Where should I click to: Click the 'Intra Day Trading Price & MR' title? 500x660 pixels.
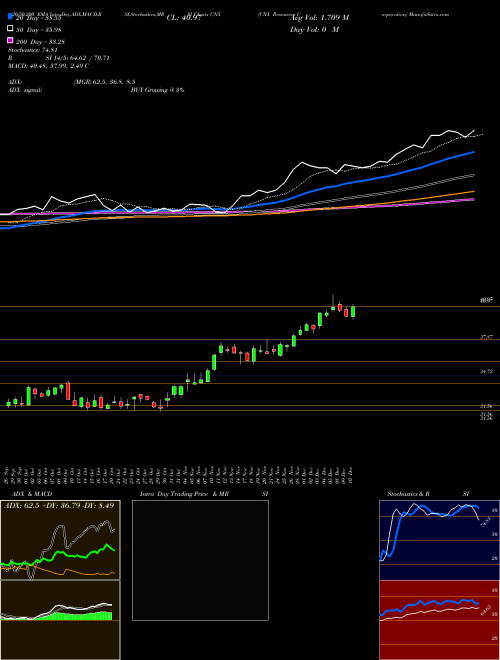tap(185, 494)
